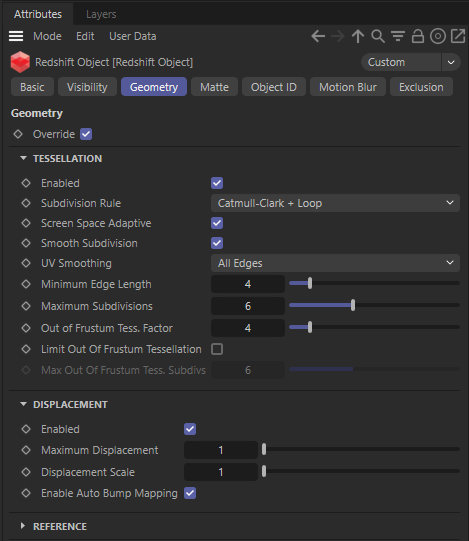
Task: Click keyframe diamond next to Subdivision Rule
Action: pos(26,203)
